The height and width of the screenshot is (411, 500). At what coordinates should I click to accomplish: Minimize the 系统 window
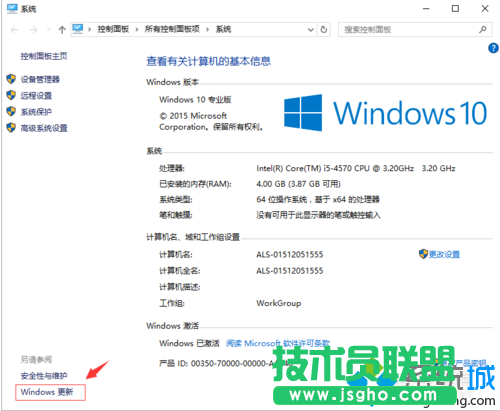(426, 9)
